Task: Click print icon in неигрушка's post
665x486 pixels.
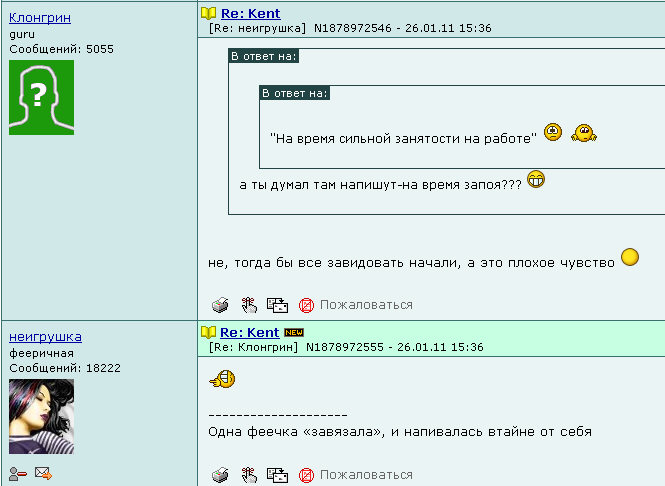Action: click(x=220, y=475)
